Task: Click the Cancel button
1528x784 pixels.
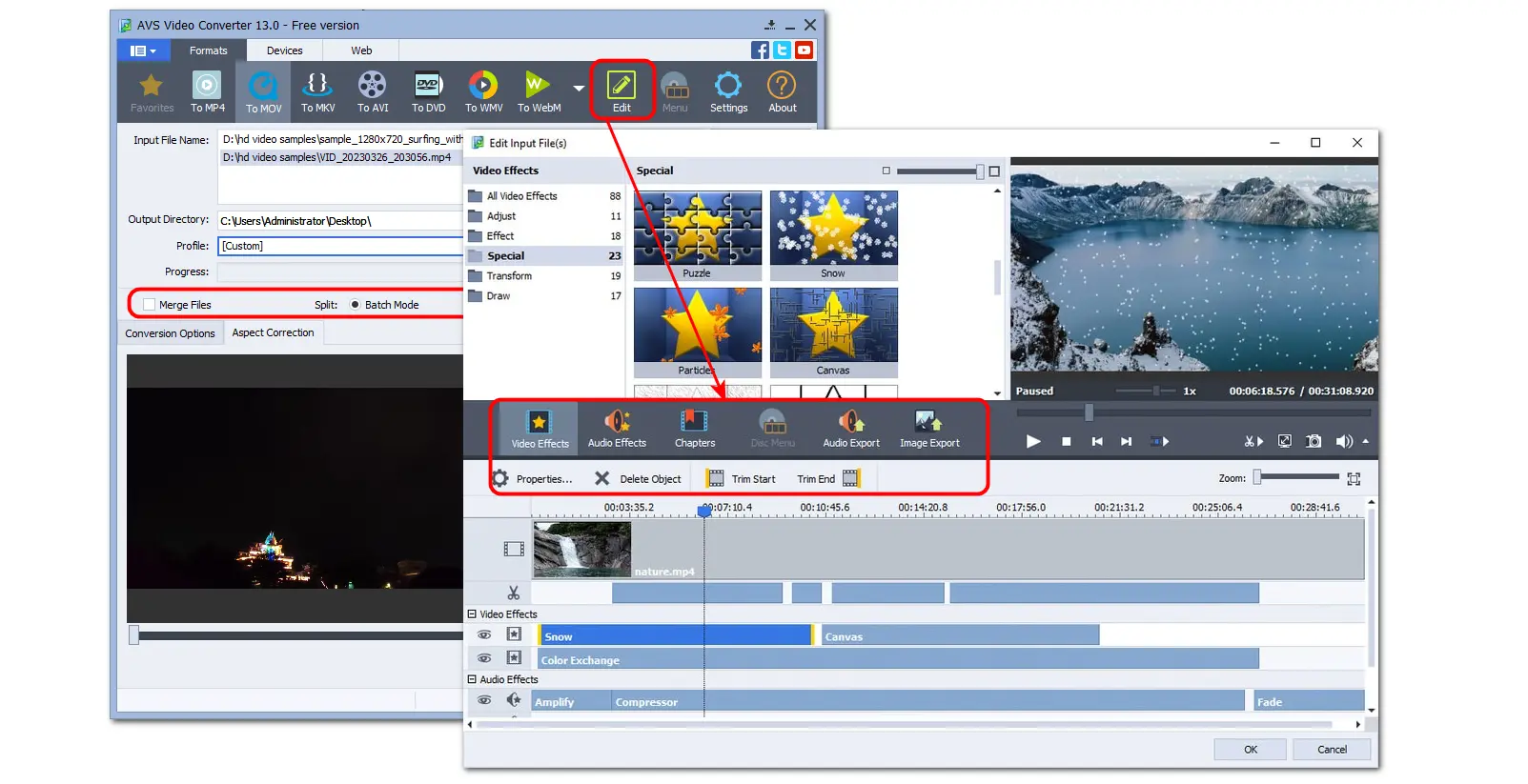Action: click(x=1332, y=750)
